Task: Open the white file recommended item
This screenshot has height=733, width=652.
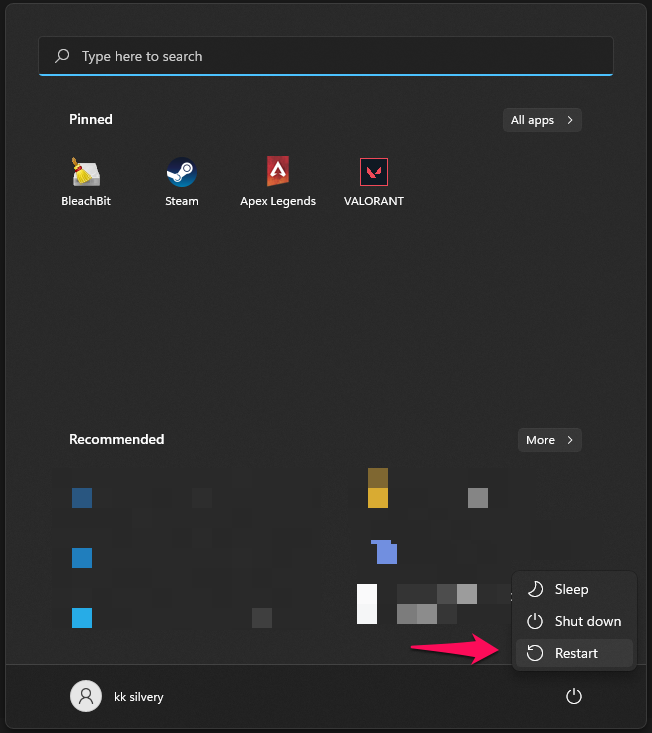Action: pos(367,604)
